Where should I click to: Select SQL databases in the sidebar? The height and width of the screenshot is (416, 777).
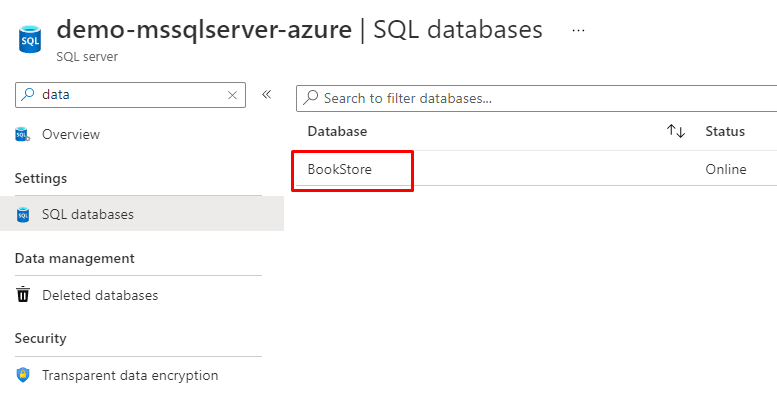tap(88, 214)
